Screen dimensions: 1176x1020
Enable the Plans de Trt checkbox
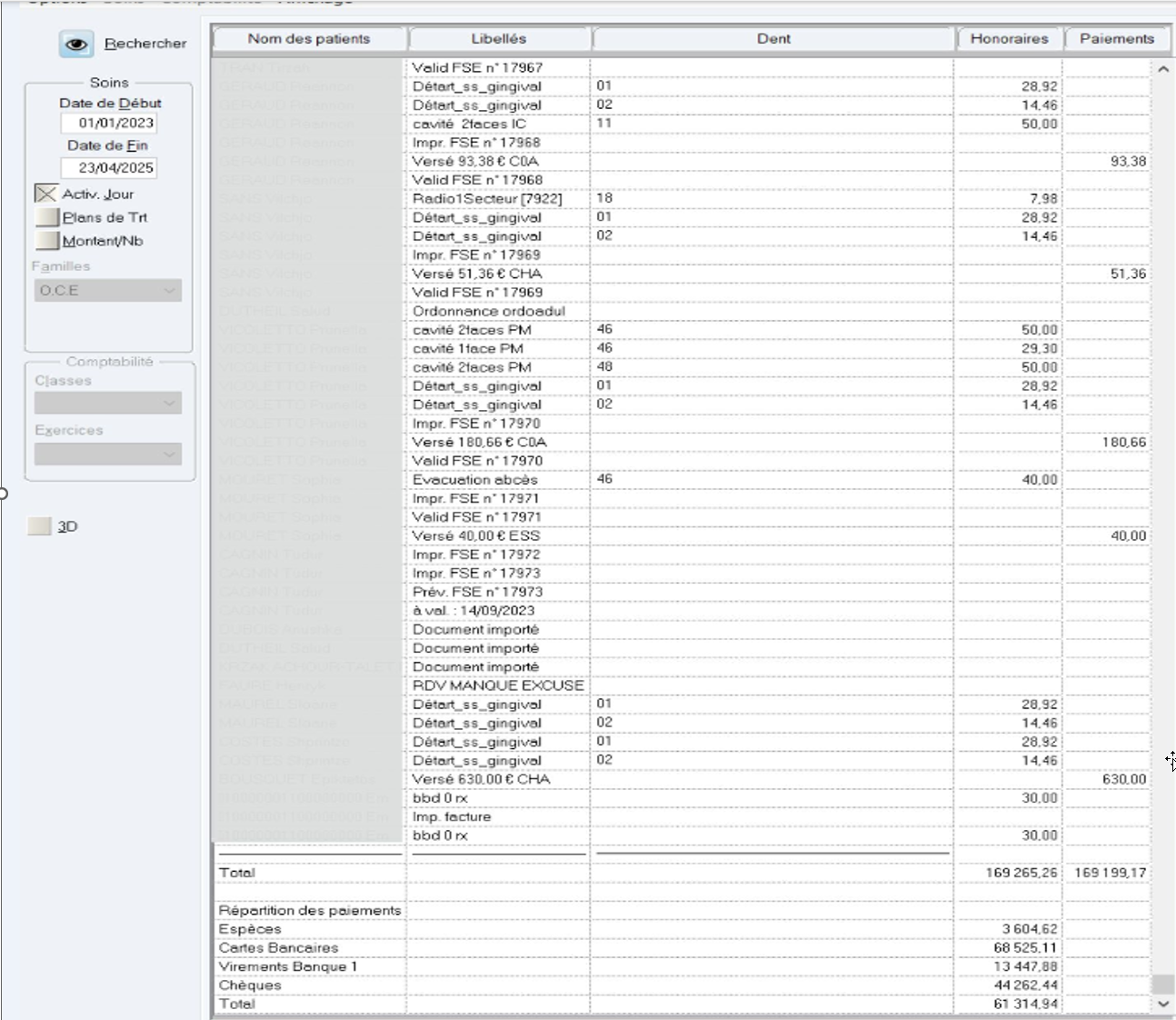pyautogui.click(x=46, y=217)
